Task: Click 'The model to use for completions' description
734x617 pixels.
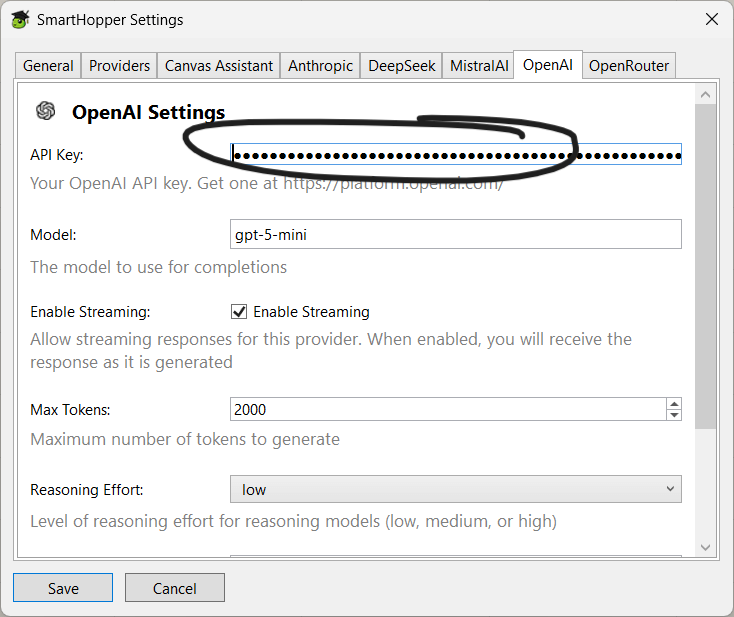Action: click(159, 267)
